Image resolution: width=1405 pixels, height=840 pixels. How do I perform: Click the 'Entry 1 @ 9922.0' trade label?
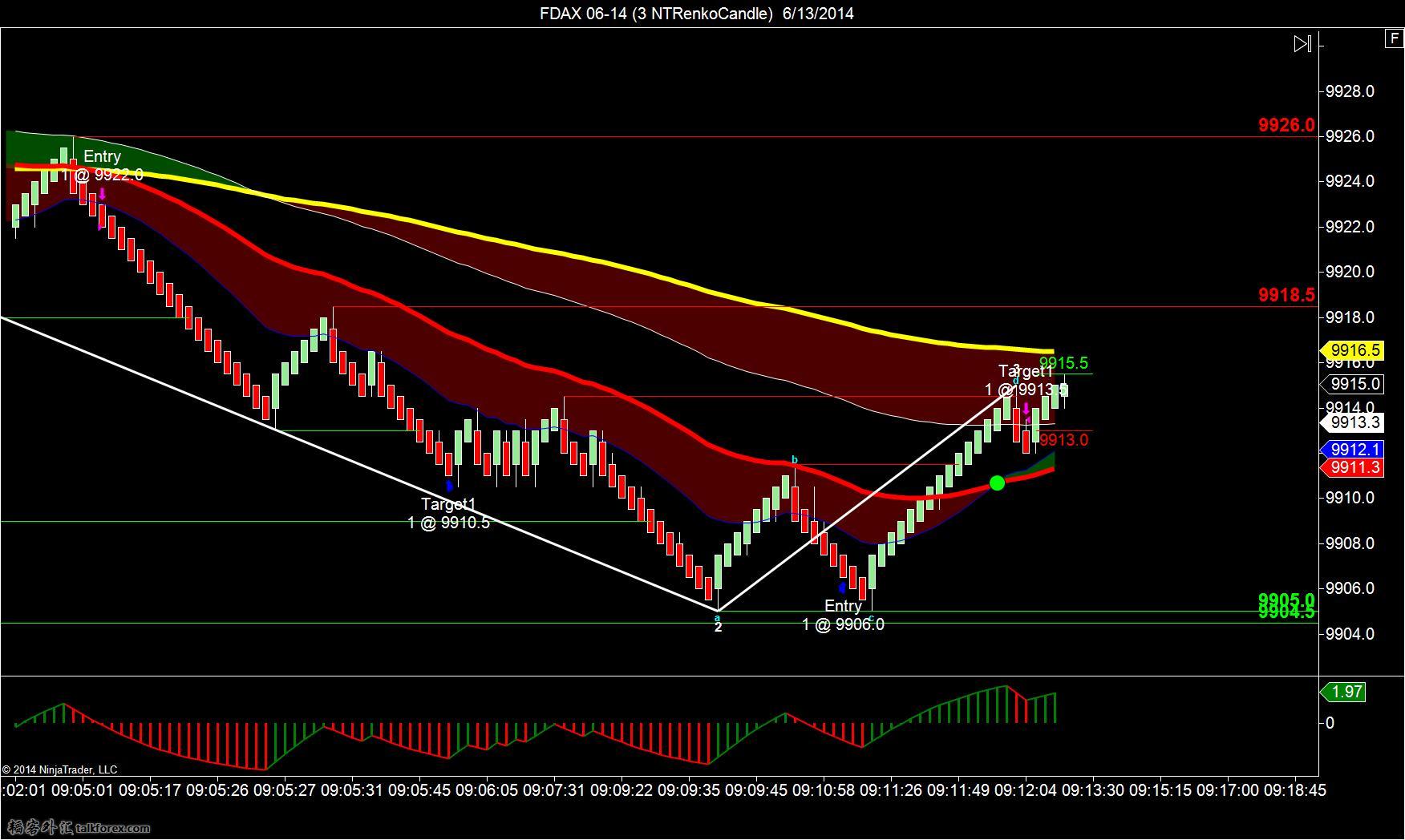102,166
